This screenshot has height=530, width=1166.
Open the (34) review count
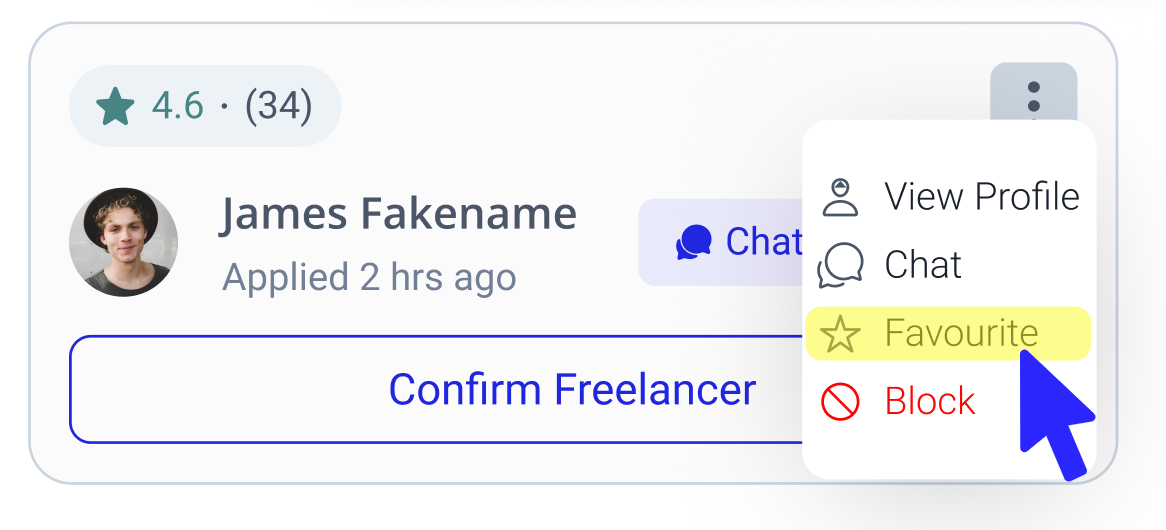pos(278,106)
